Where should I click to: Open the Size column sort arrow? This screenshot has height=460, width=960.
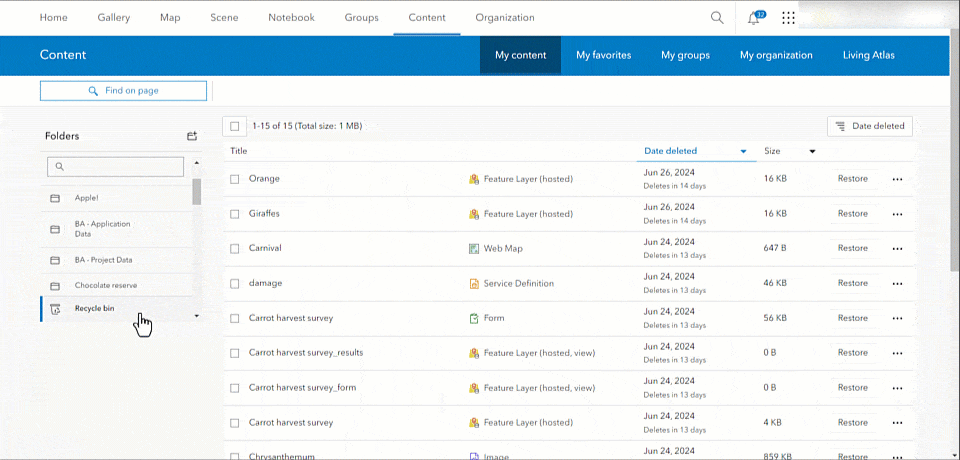[812, 152]
